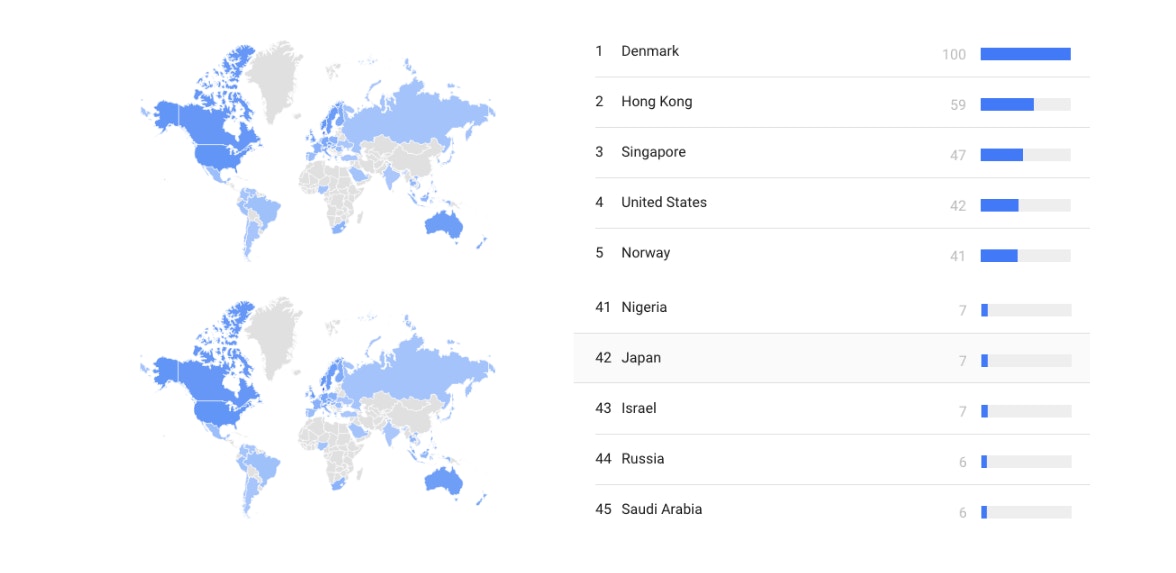Select the Saudi Arabia row
Viewport: 1176px width, 573px height.
pos(661,510)
